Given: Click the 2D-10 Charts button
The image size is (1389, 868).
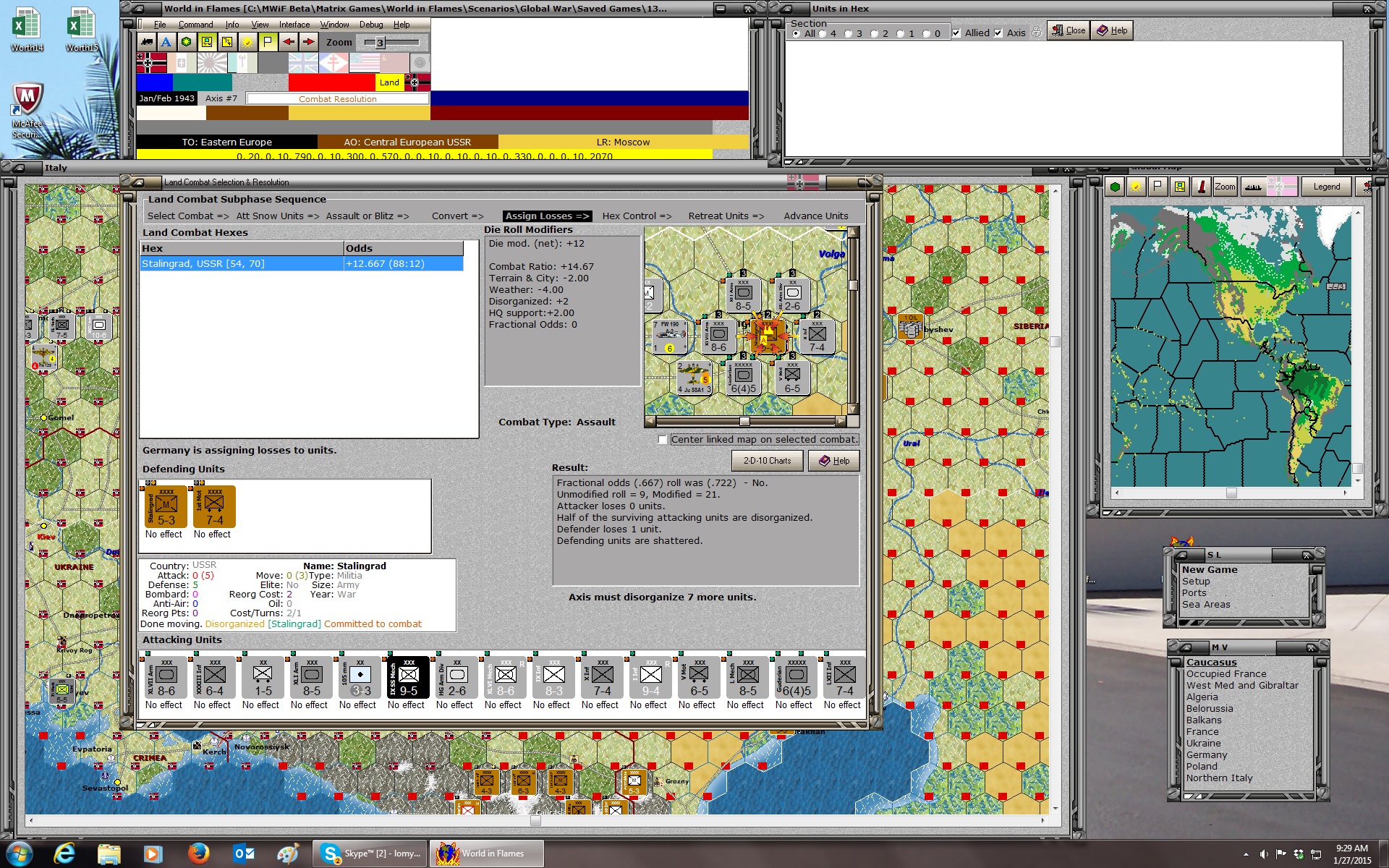Looking at the screenshot, I should (768, 461).
